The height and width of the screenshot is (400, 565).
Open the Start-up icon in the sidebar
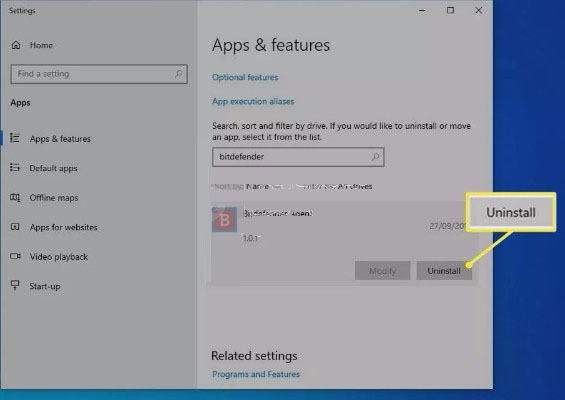click(x=15, y=285)
